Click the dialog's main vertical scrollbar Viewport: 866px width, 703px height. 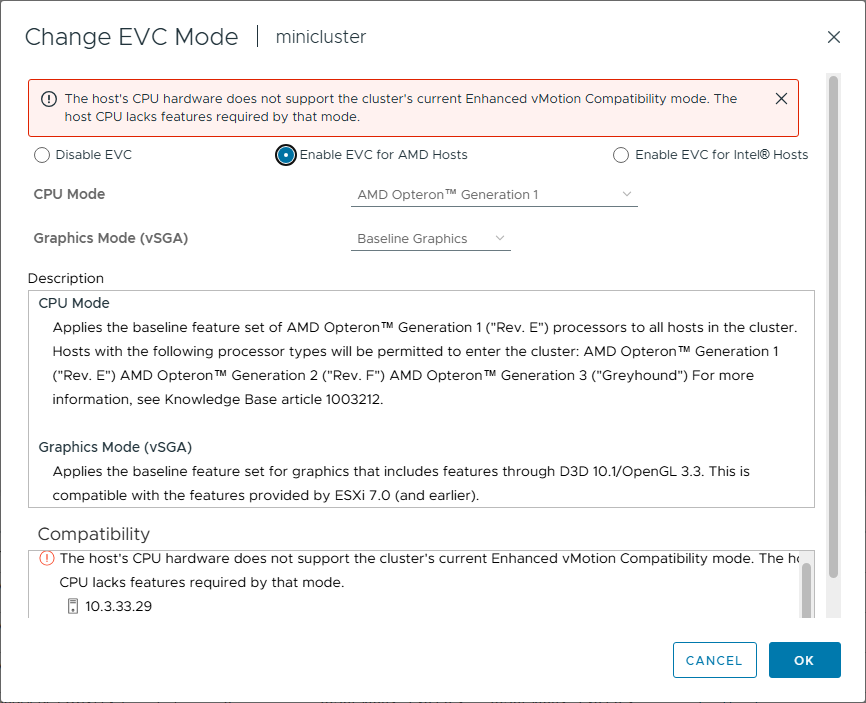[x=834, y=300]
